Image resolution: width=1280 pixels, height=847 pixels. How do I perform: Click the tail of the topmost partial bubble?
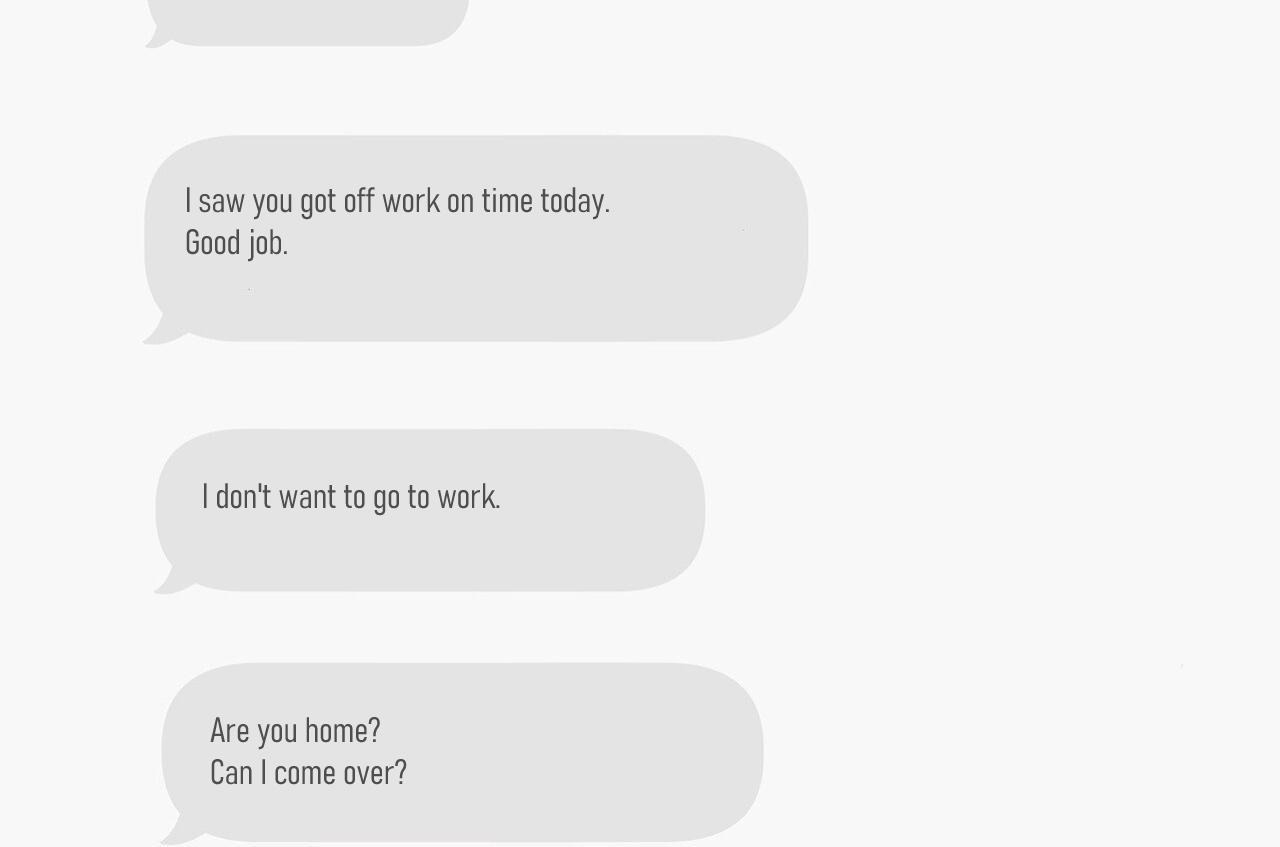(x=155, y=40)
